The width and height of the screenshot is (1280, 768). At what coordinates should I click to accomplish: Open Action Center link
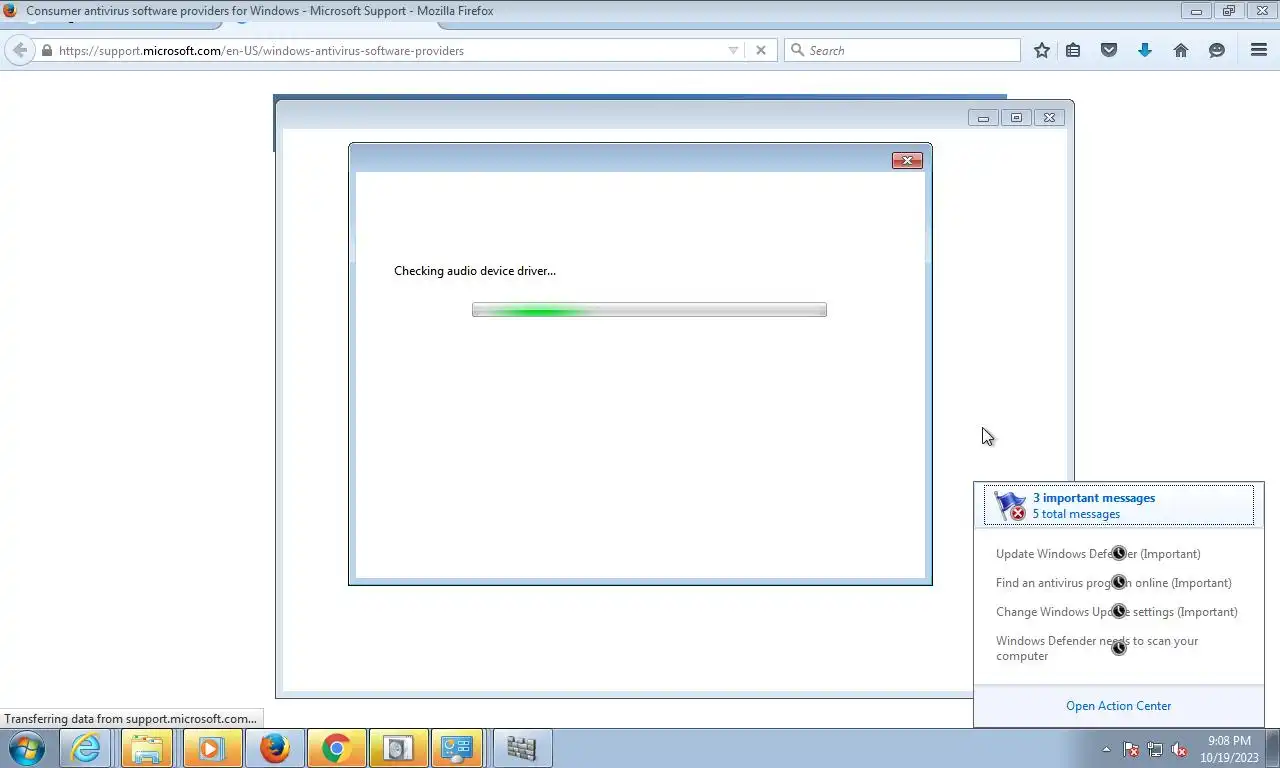point(1118,706)
